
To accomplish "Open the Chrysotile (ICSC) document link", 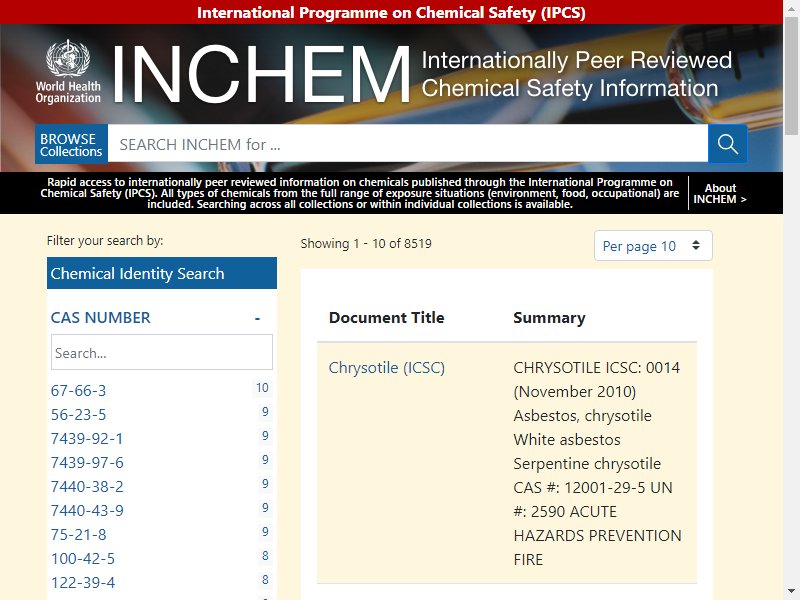I will (387, 367).
